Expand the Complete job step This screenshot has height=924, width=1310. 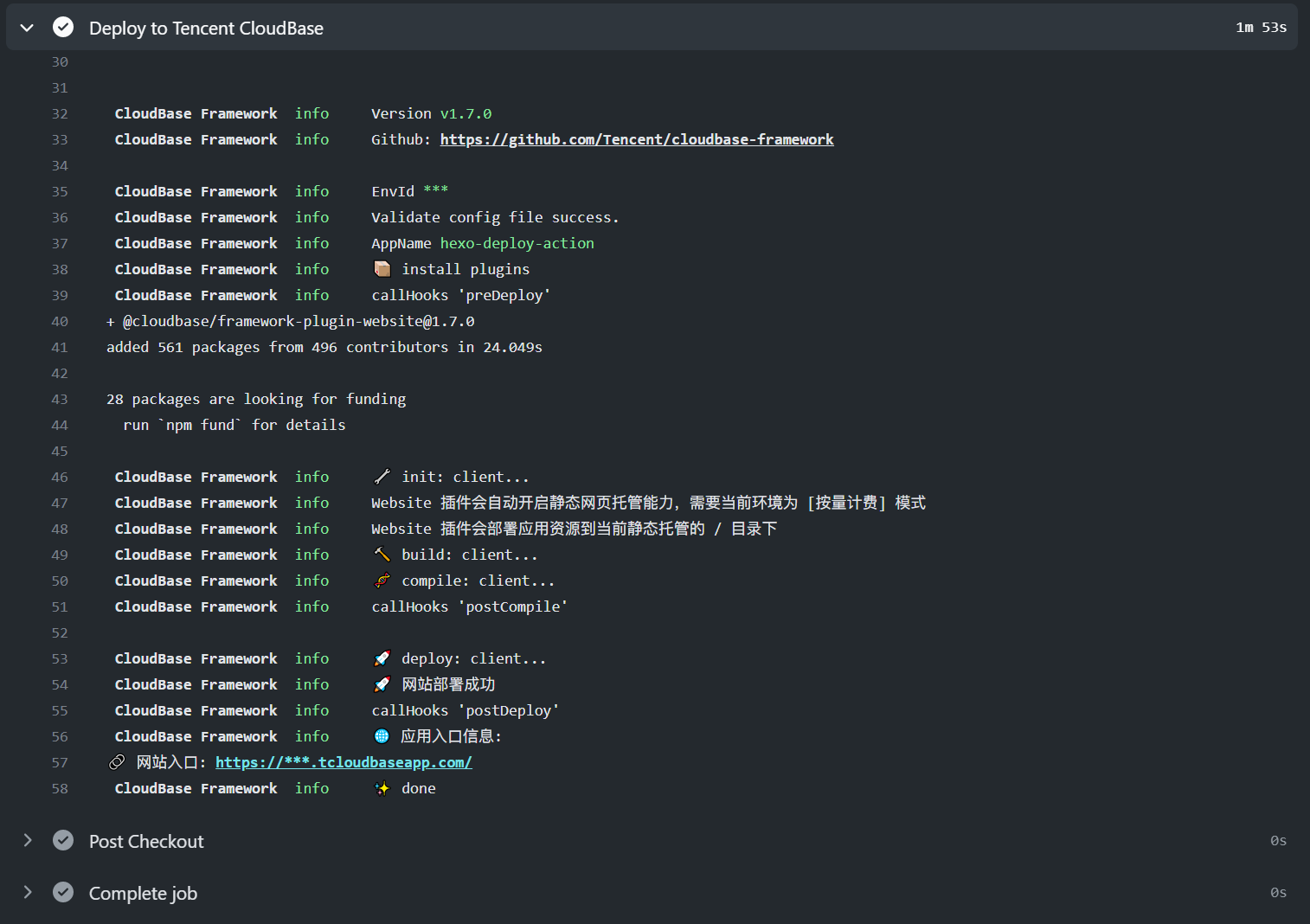point(27,892)
